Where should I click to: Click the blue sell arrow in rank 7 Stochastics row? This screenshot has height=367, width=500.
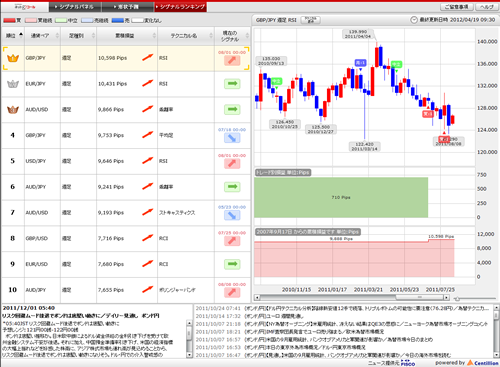[x=232, y=215]
